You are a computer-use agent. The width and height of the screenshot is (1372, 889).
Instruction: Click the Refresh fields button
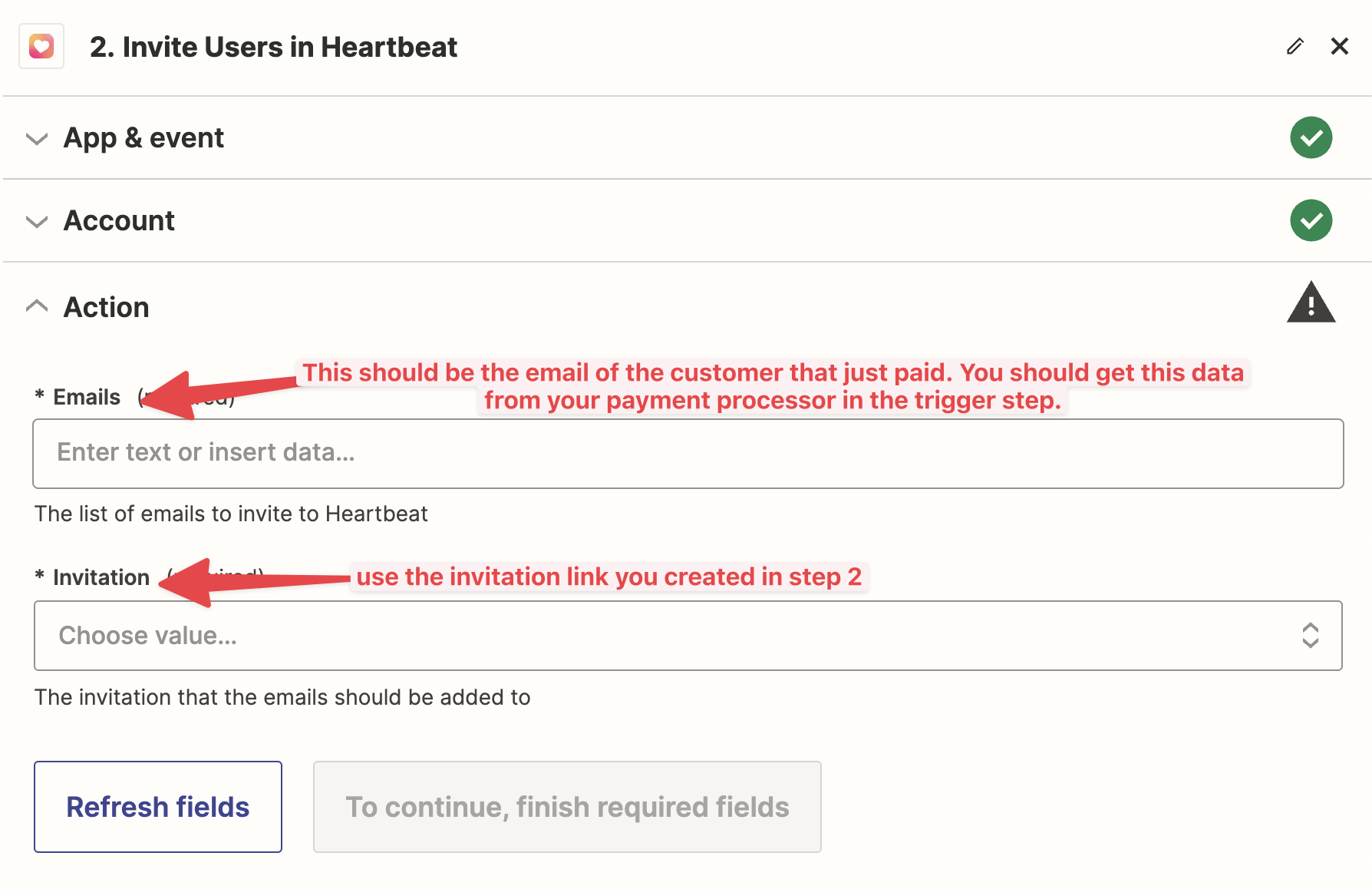tap(158, 807)
